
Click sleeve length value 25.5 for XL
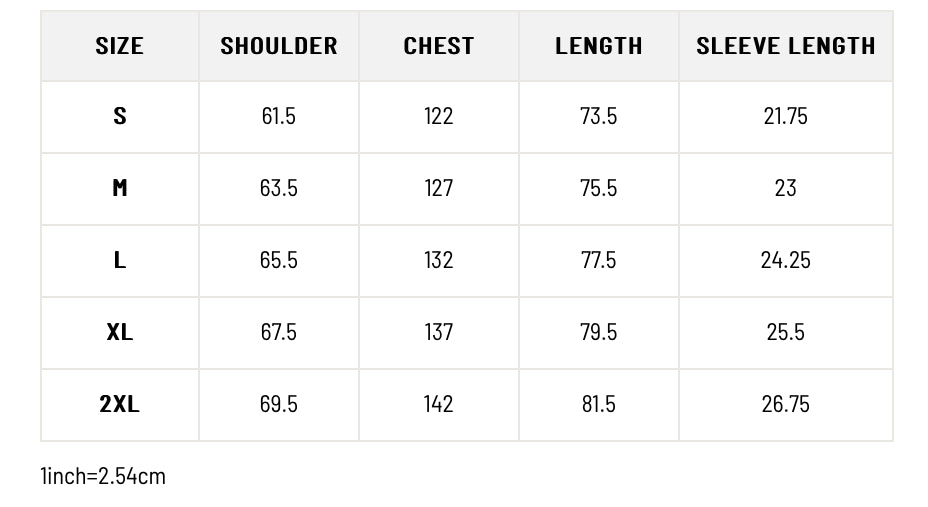pyautogui.click(x=786, y=332)
